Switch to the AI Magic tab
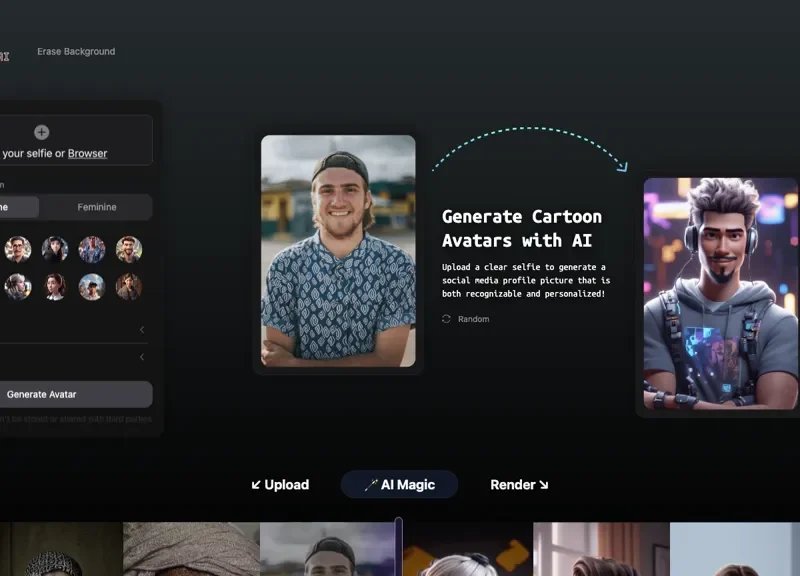Screen dimensions: 800x576 coord(399,484)
